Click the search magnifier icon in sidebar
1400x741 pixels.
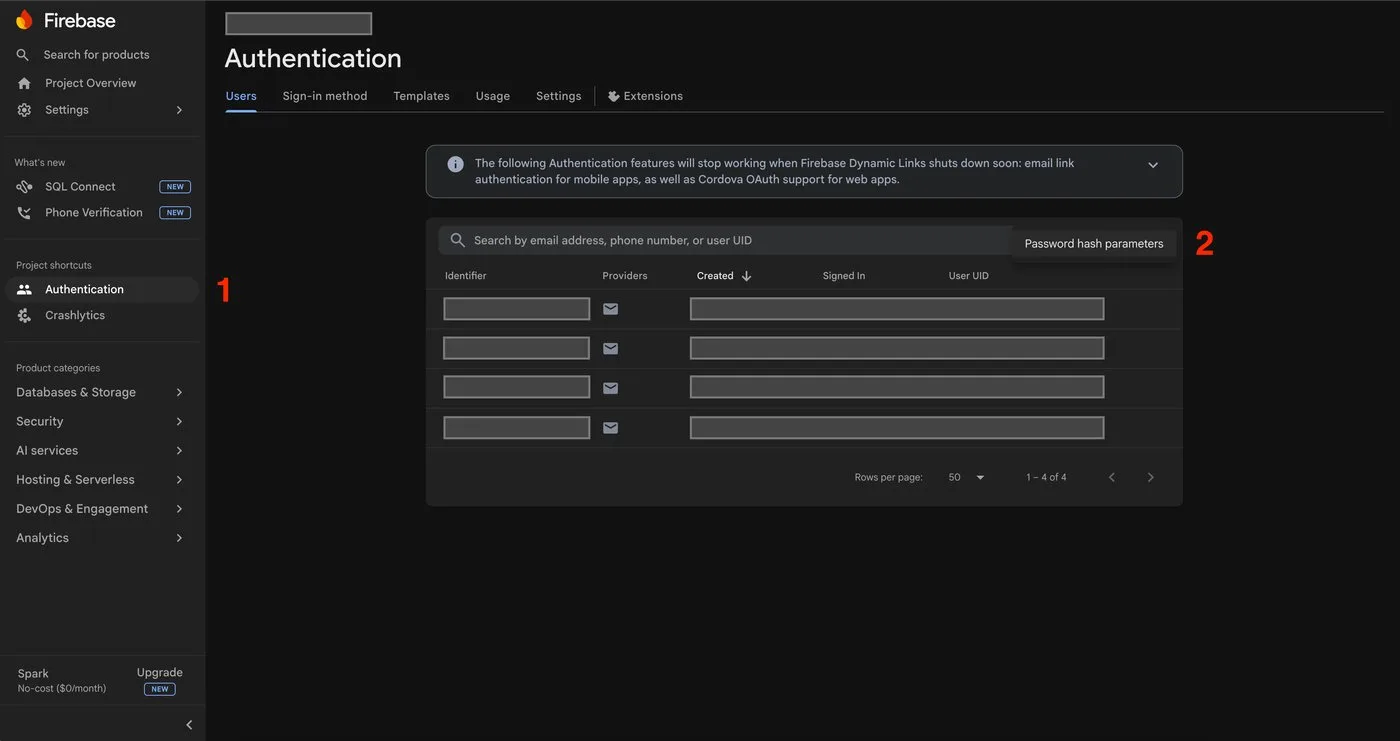point(23,55)
